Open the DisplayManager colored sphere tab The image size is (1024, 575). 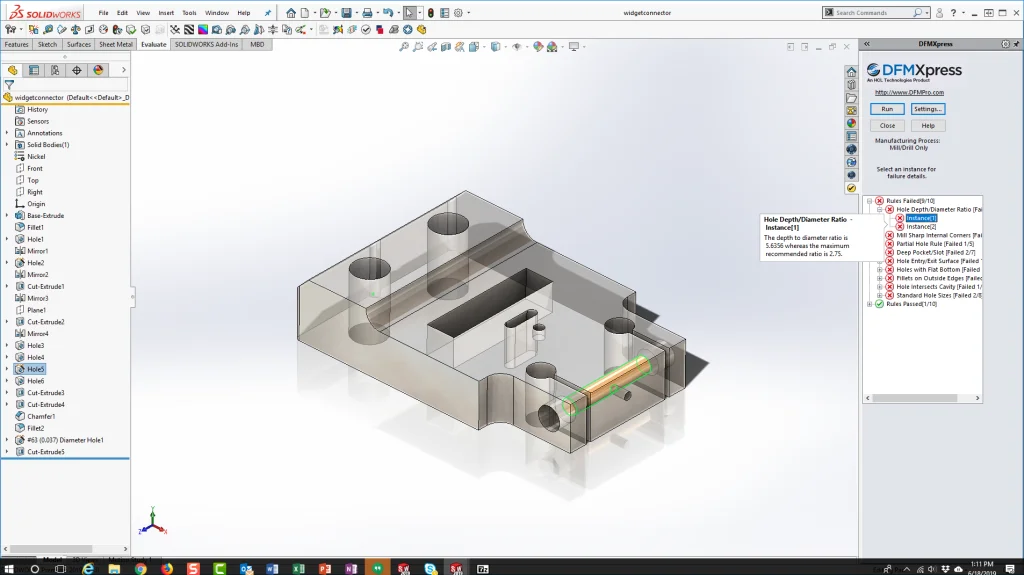[98, 70]
